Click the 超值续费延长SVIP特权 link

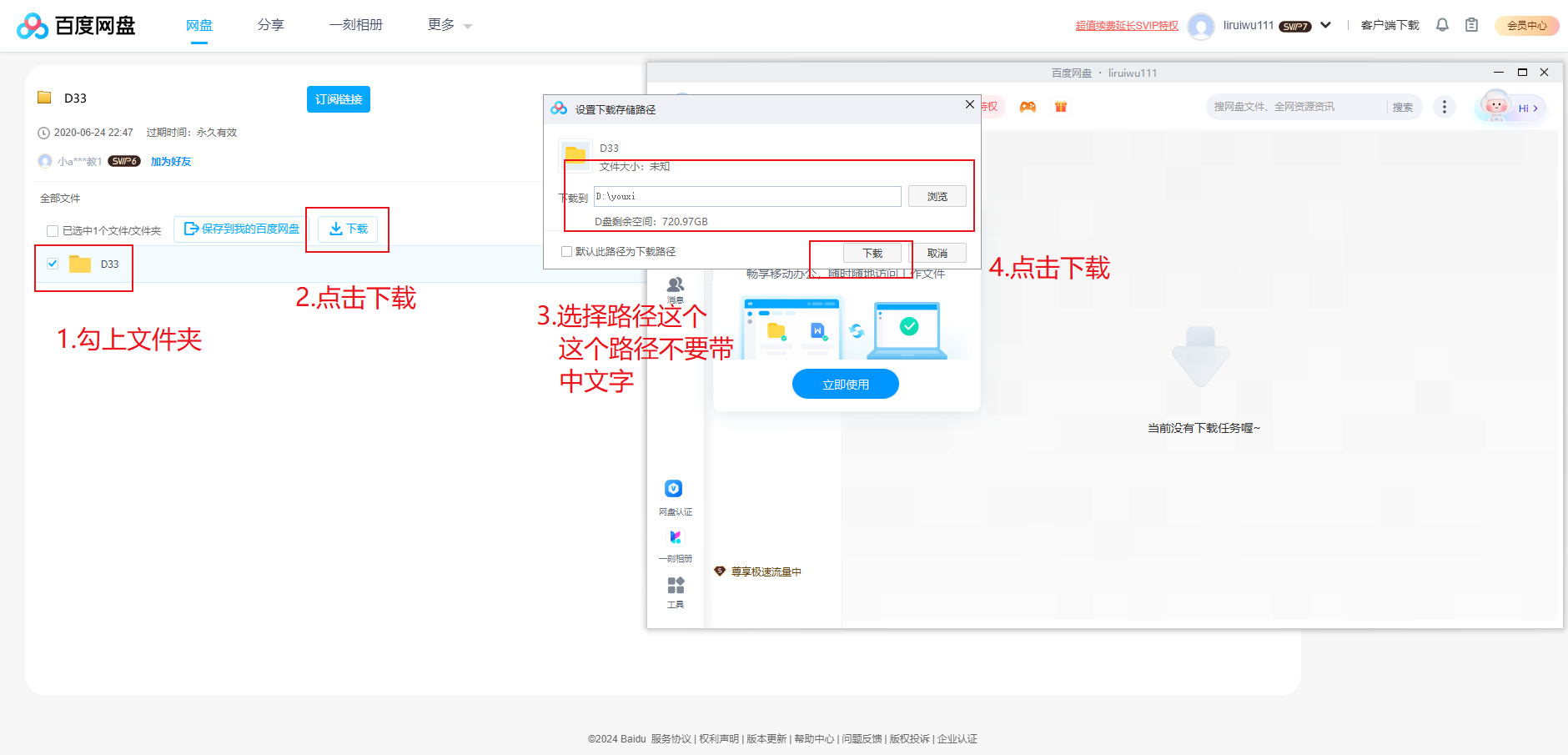pos(1127,26)
